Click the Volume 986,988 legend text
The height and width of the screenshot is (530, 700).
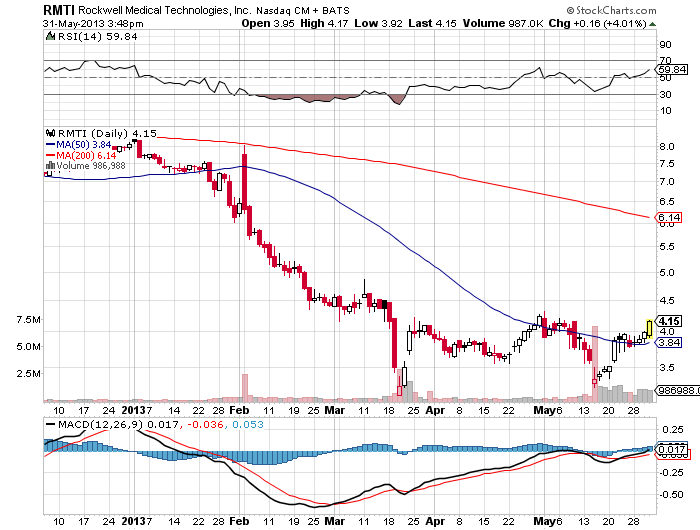91,166
